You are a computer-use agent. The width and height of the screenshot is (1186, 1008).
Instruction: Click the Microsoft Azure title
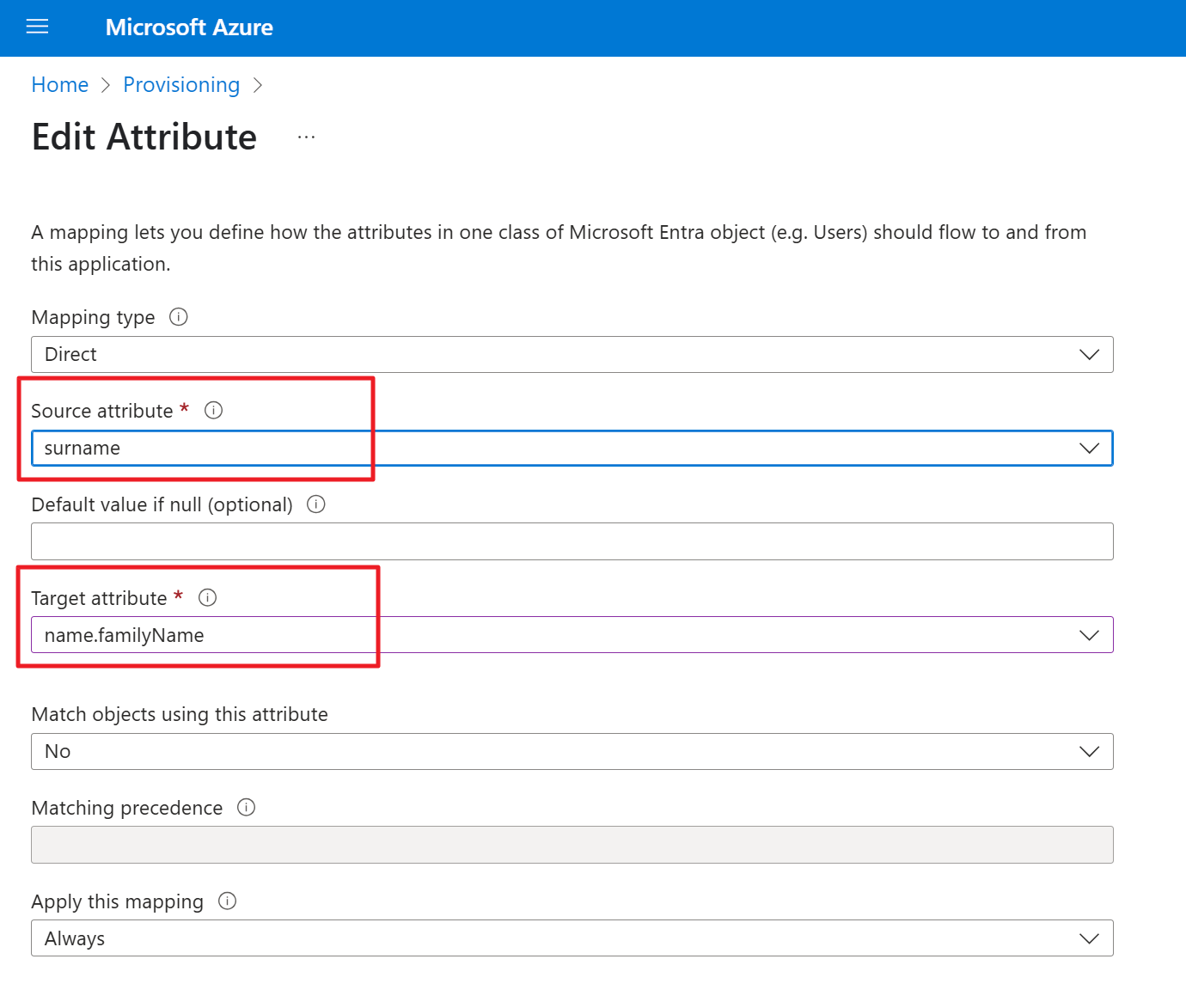tap(189, 27)
